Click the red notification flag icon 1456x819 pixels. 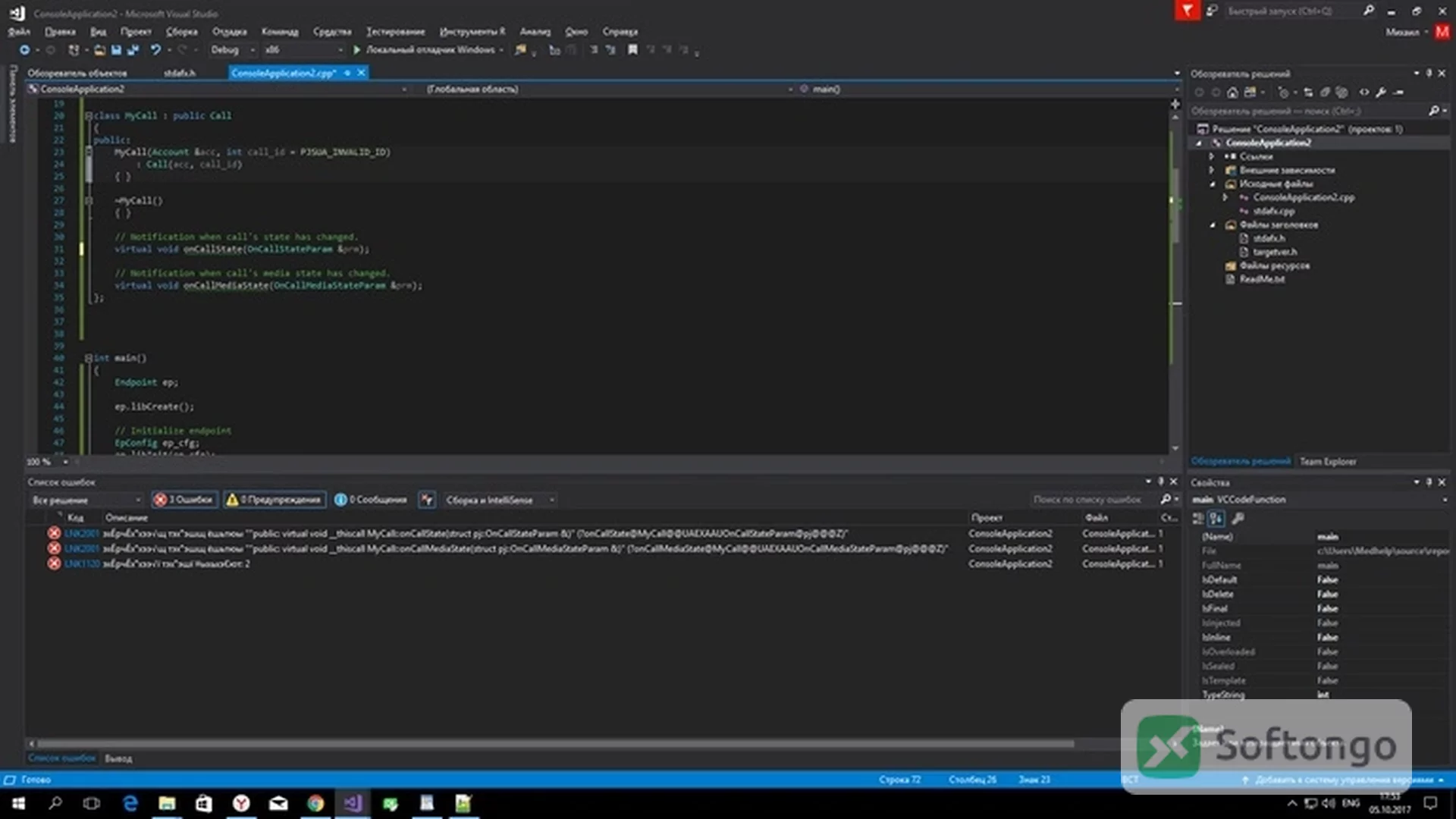pos(1188,11)
